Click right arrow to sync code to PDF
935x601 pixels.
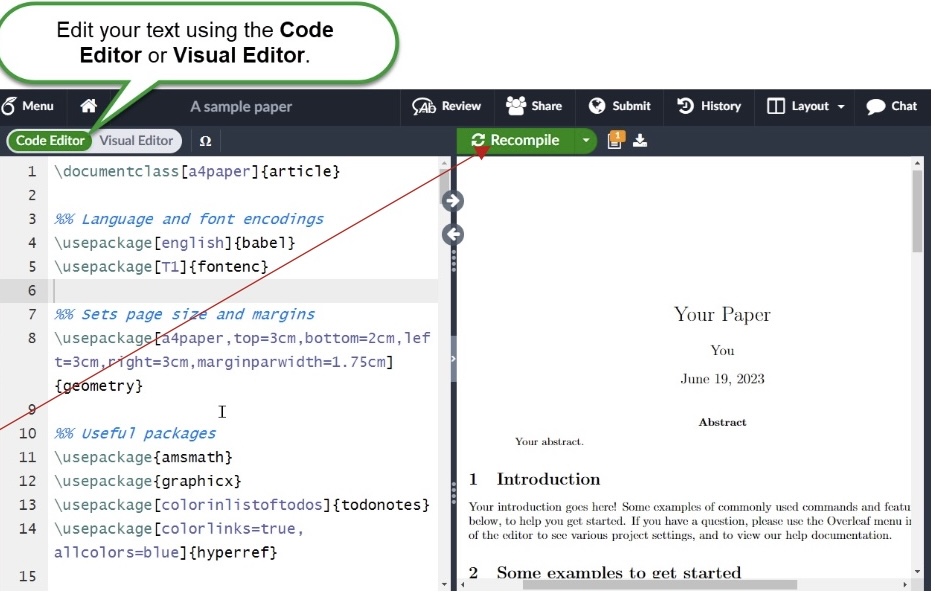pos(452,201)
